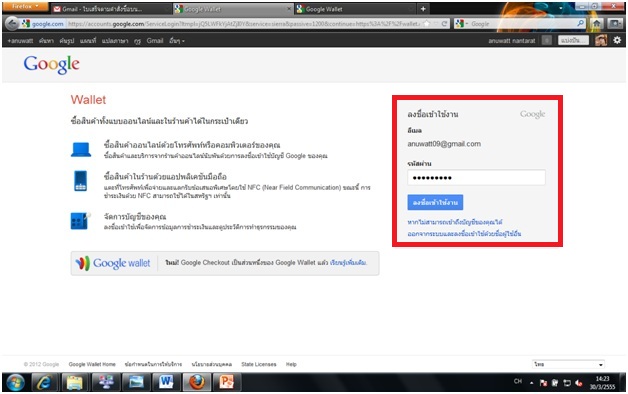This screenshot has width=628, height=394.
Task: Click the mobile phone in-store icon
Action: coord(81,181)
